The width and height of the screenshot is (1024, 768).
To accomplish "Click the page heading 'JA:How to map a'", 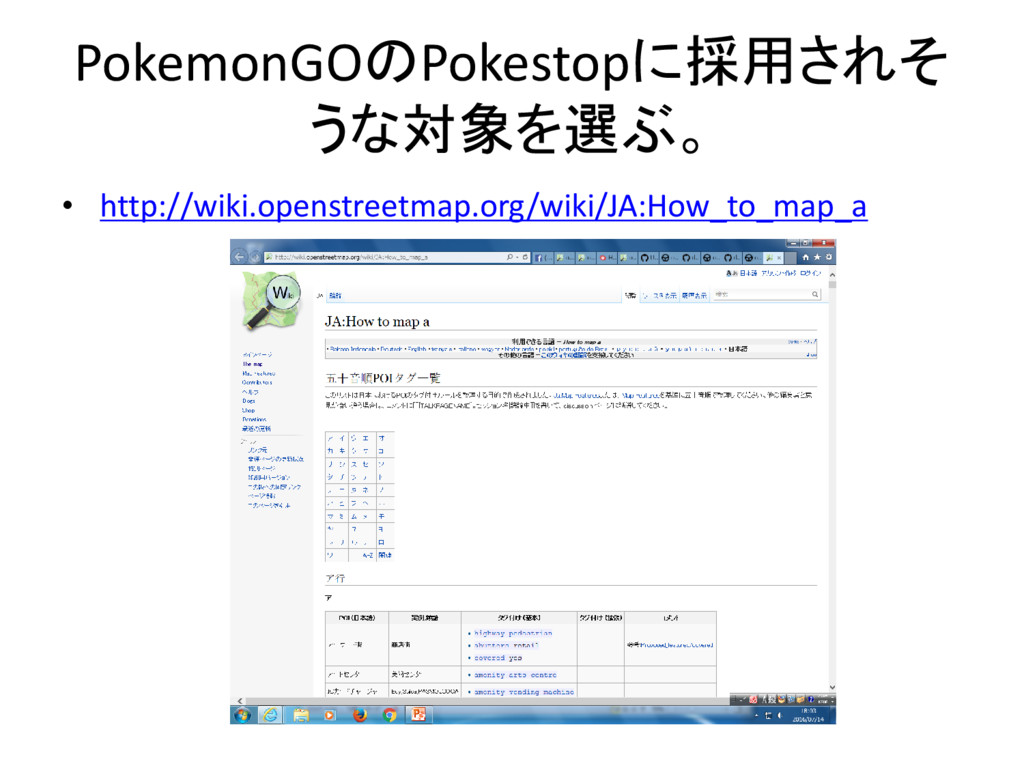I will pyautogui.click(x=377, y=321).
